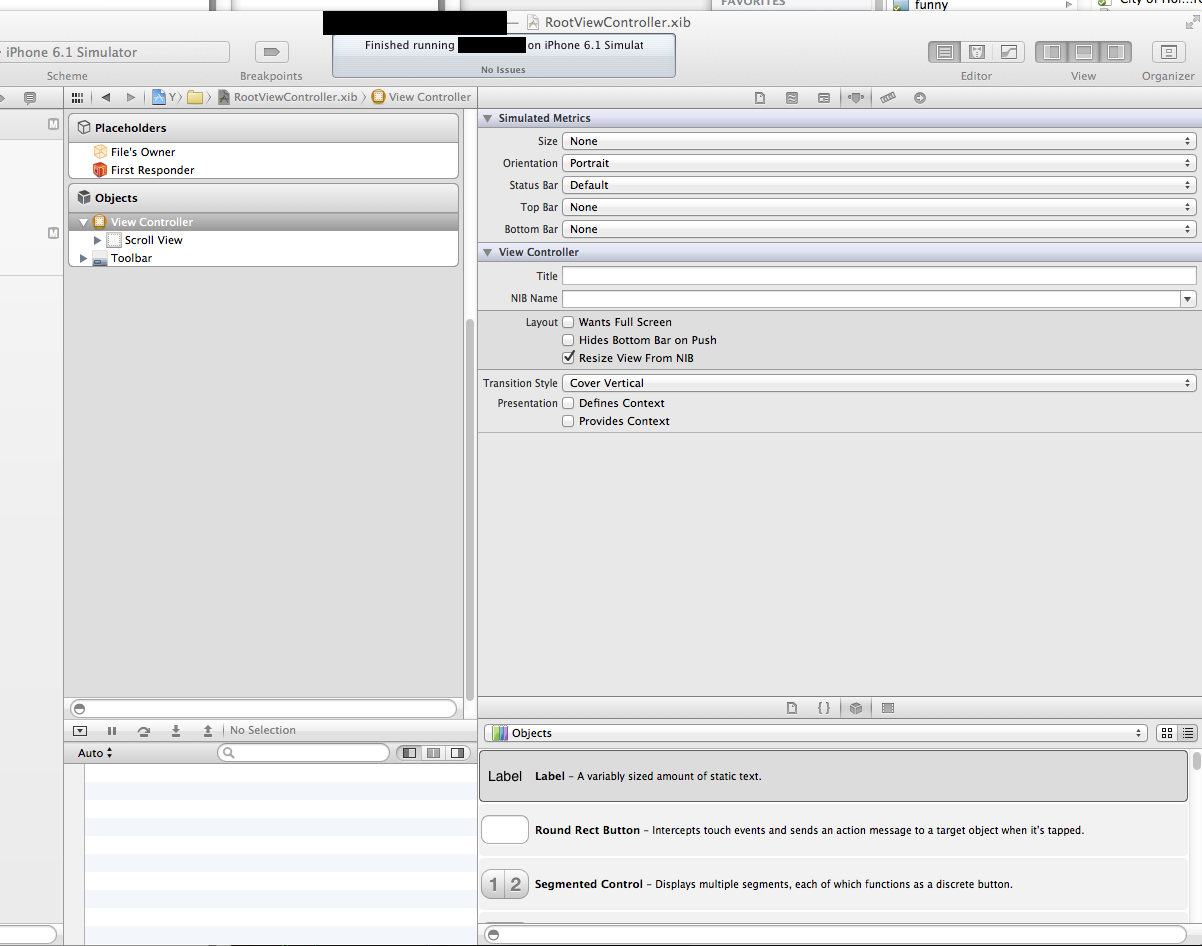Click RootViewController.xib in the jump bar
This screenshot has width=1202, height=946.
[294, 97]
